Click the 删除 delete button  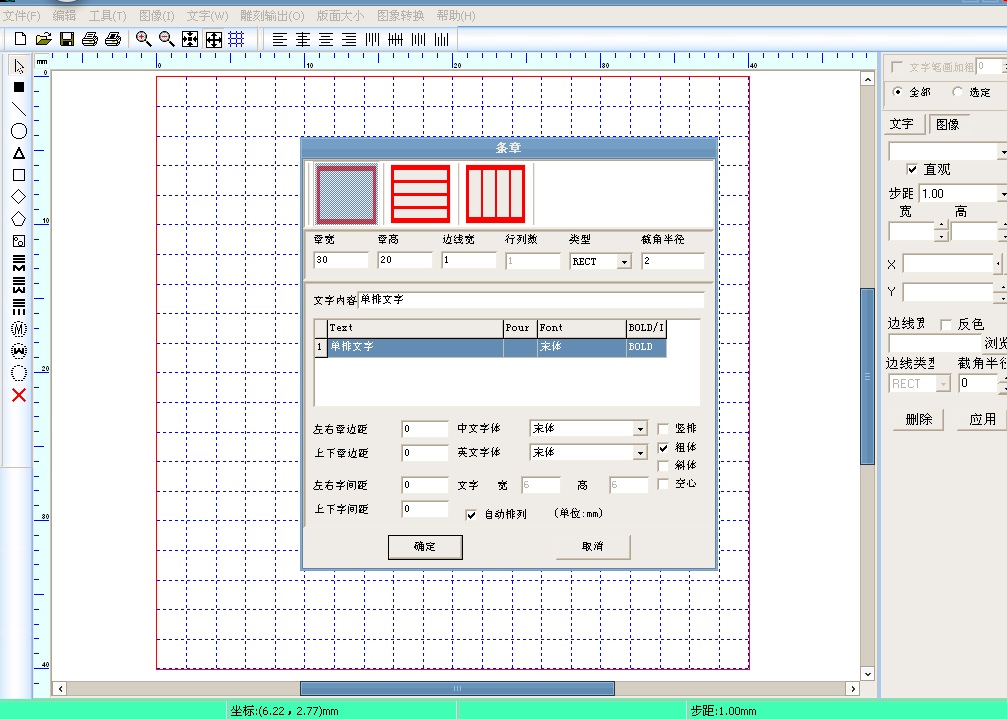point(918,419)
